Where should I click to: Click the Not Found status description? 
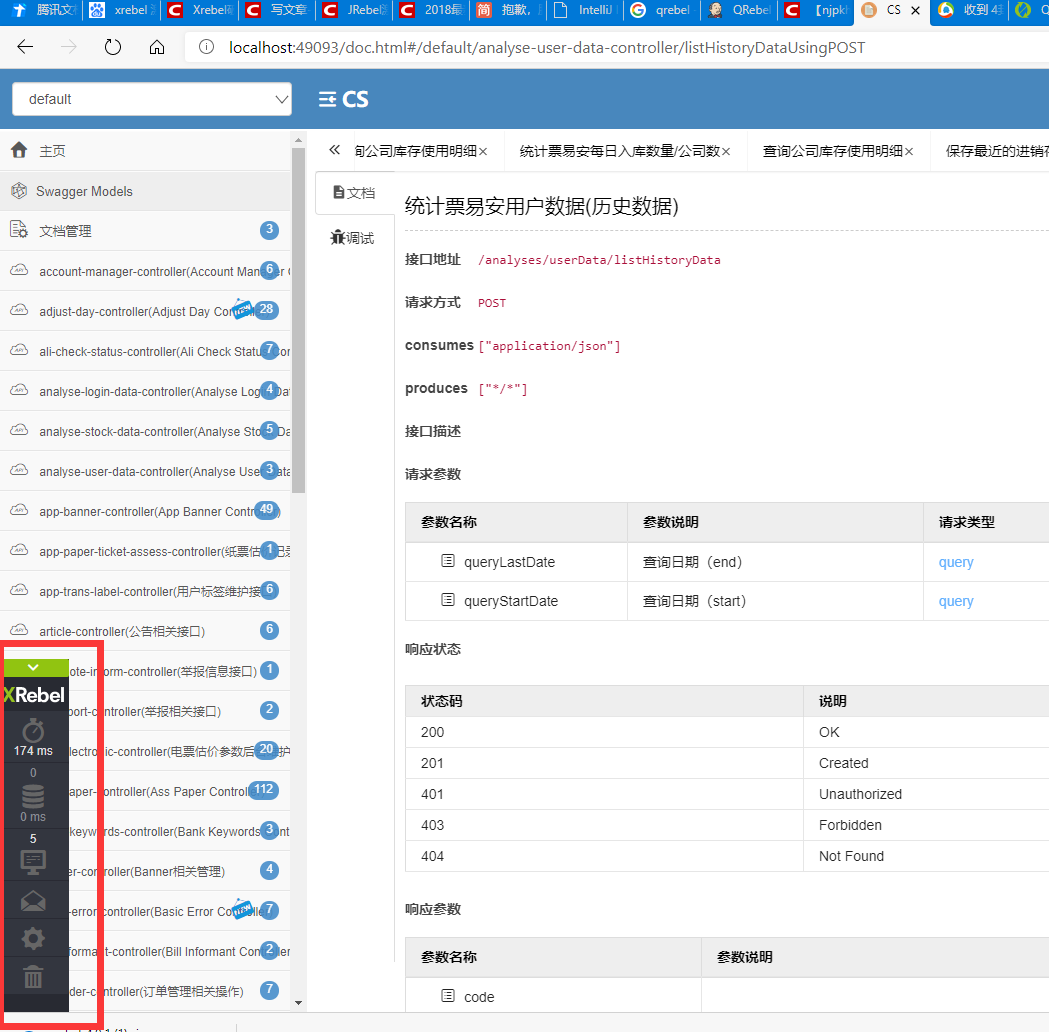pos(851,856)
